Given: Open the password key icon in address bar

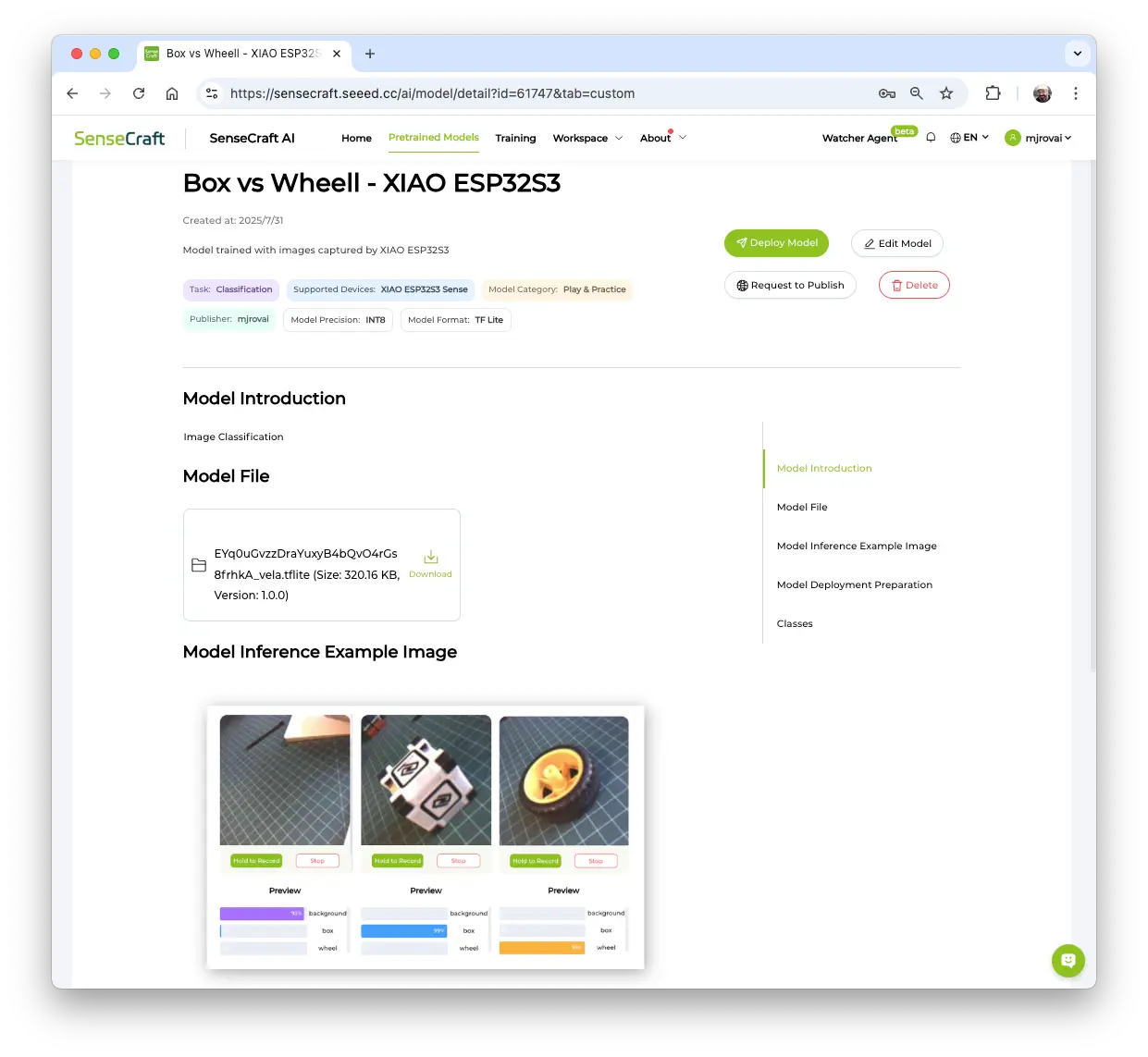Looking at the screenshot, I should tap(886, 93).
